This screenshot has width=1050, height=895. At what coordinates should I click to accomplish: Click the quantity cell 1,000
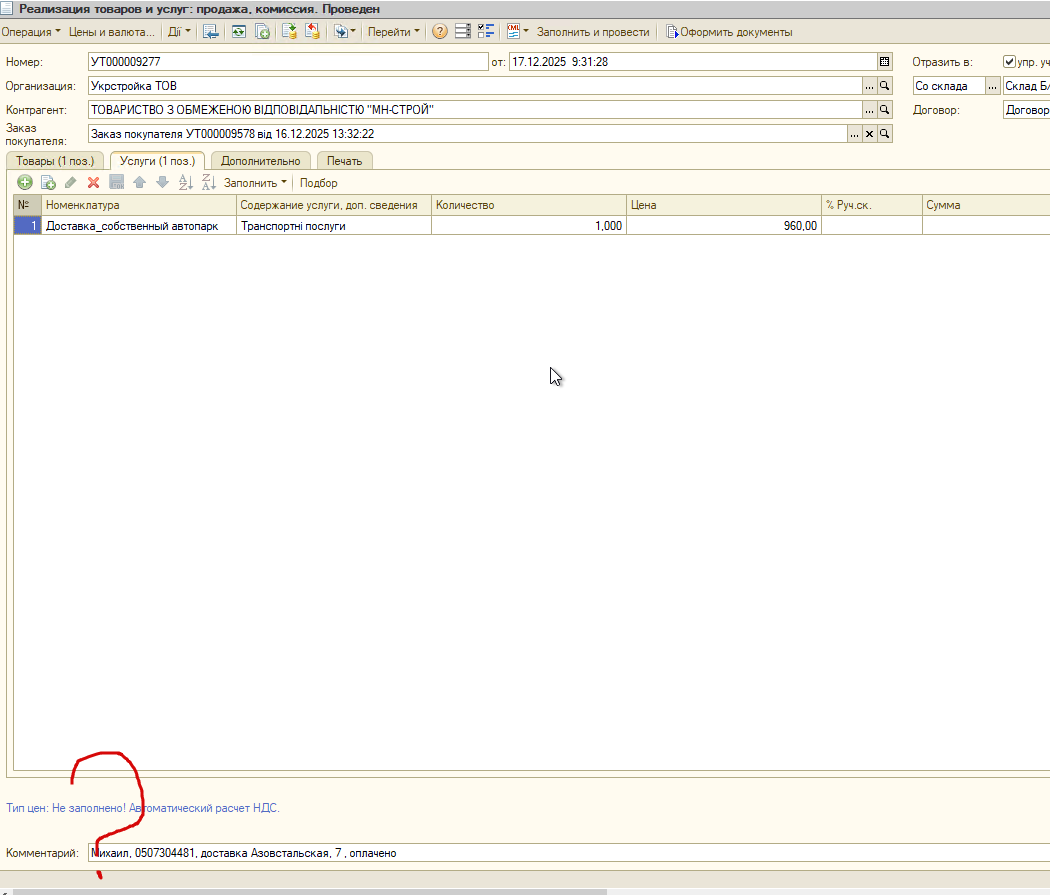(x=528, y=226)
